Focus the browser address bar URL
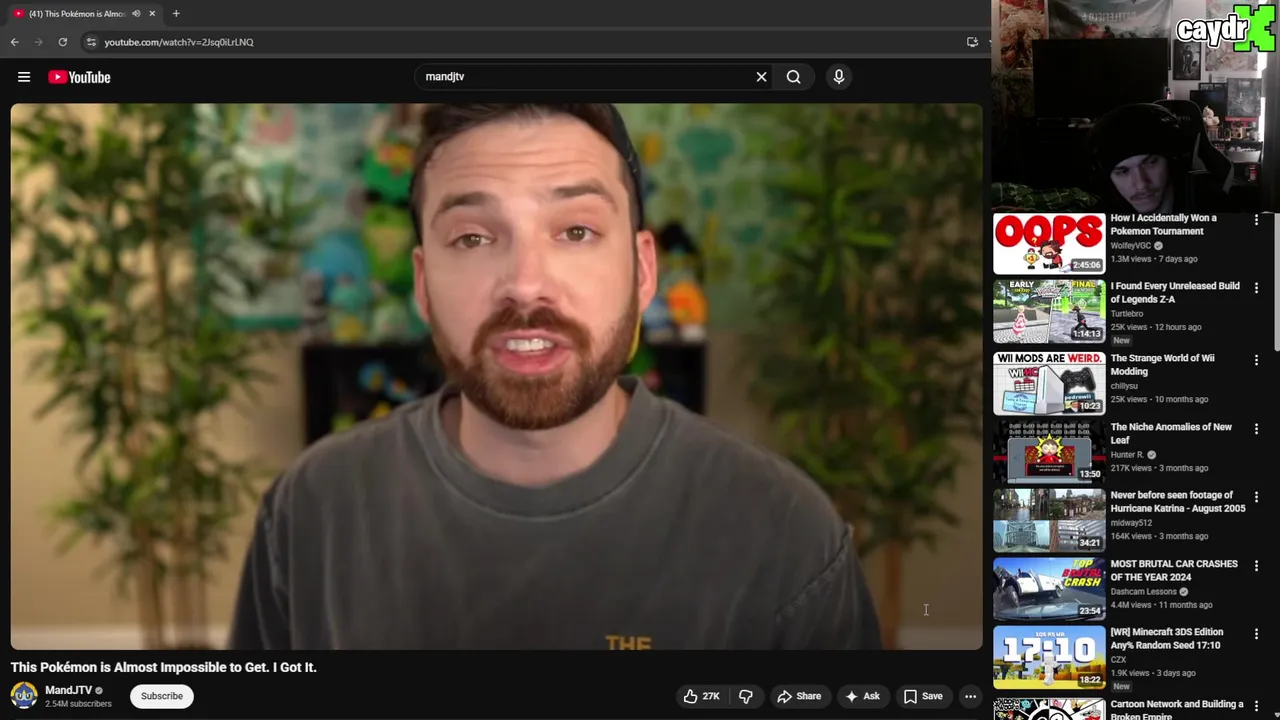Screen dimensions: 1280x720 point(179,42)
